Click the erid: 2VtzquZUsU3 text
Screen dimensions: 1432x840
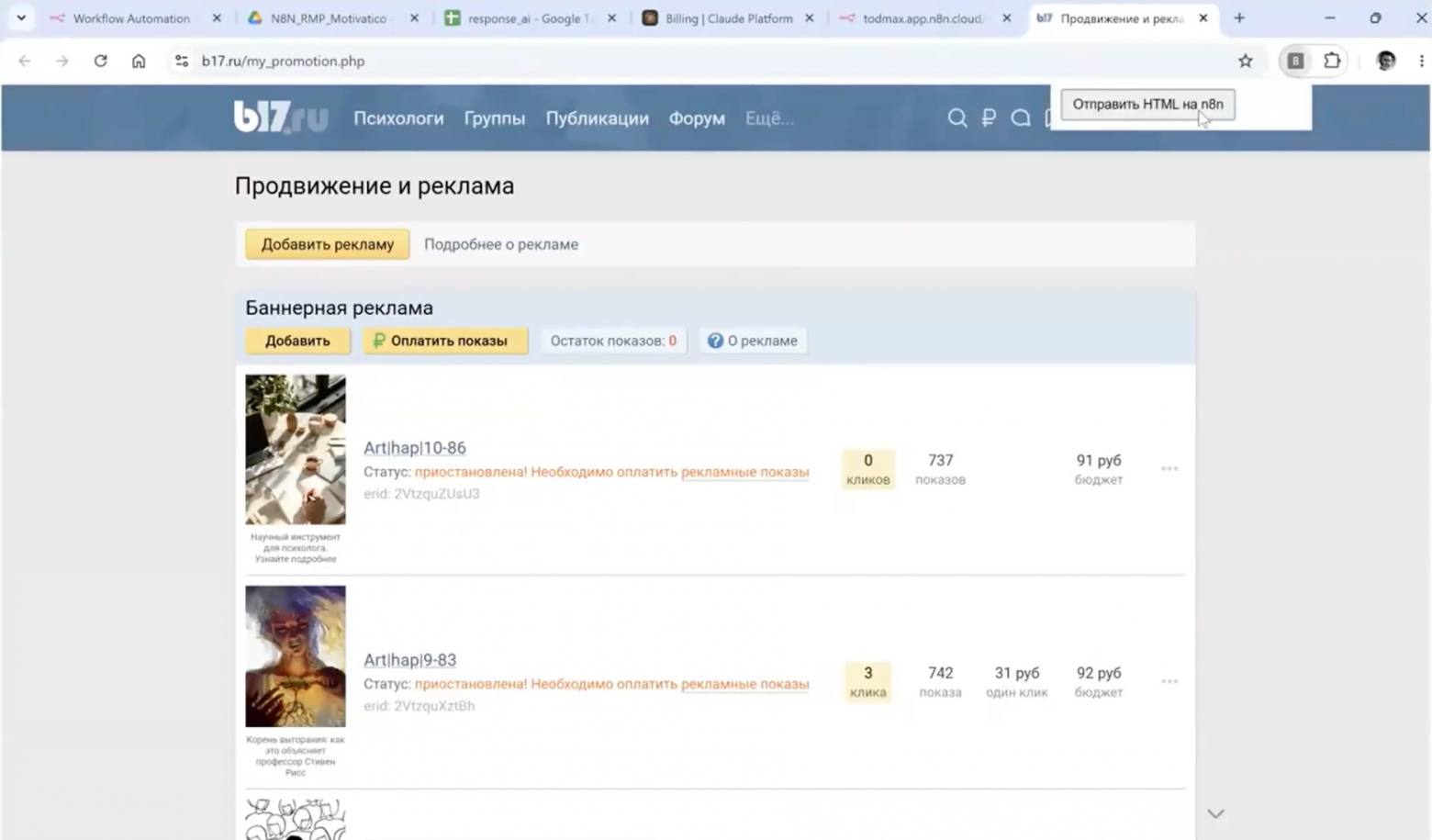point(421,494)
